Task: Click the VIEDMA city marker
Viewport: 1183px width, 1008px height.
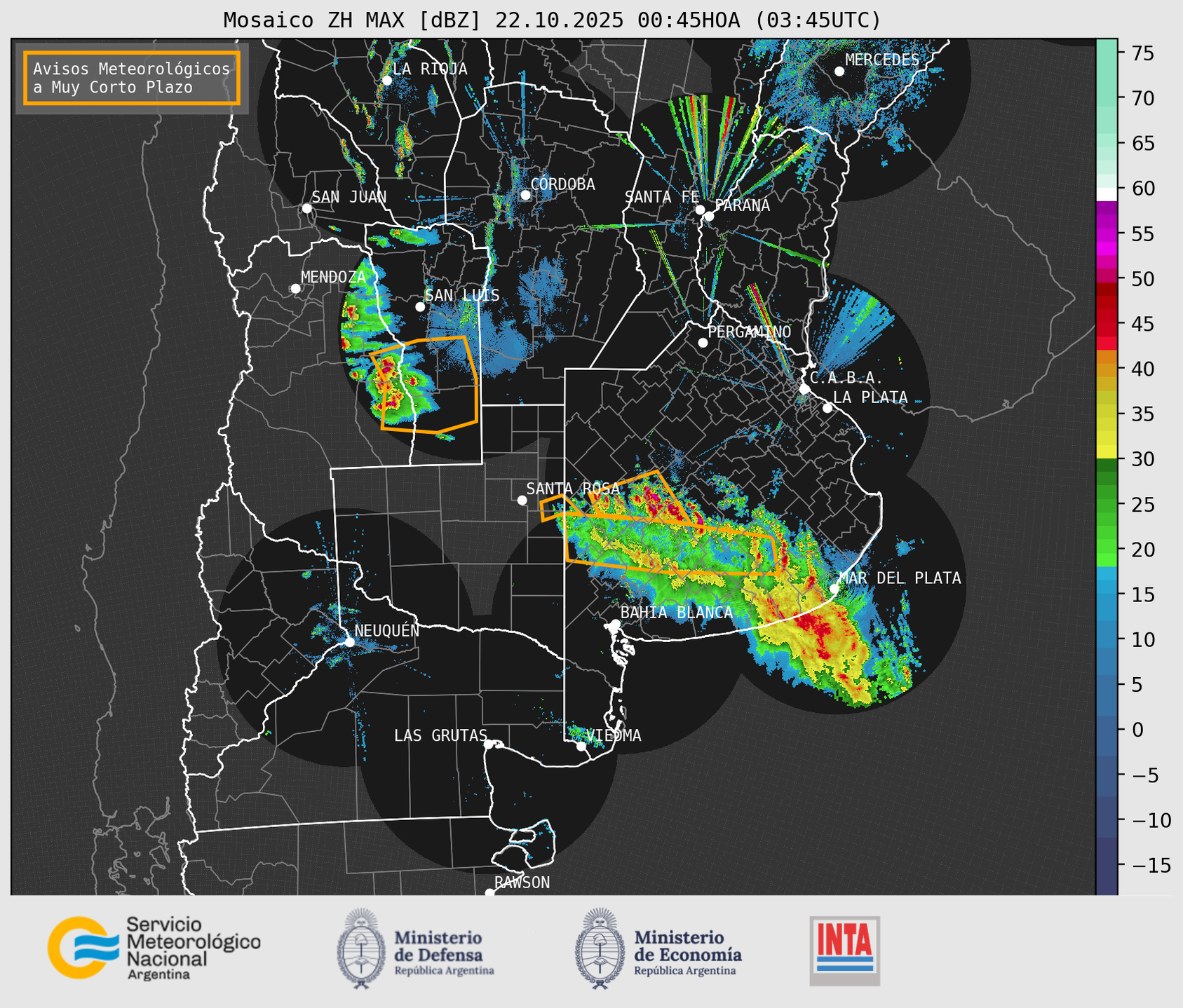Action: pyautogui.click(x=581, y=747)
